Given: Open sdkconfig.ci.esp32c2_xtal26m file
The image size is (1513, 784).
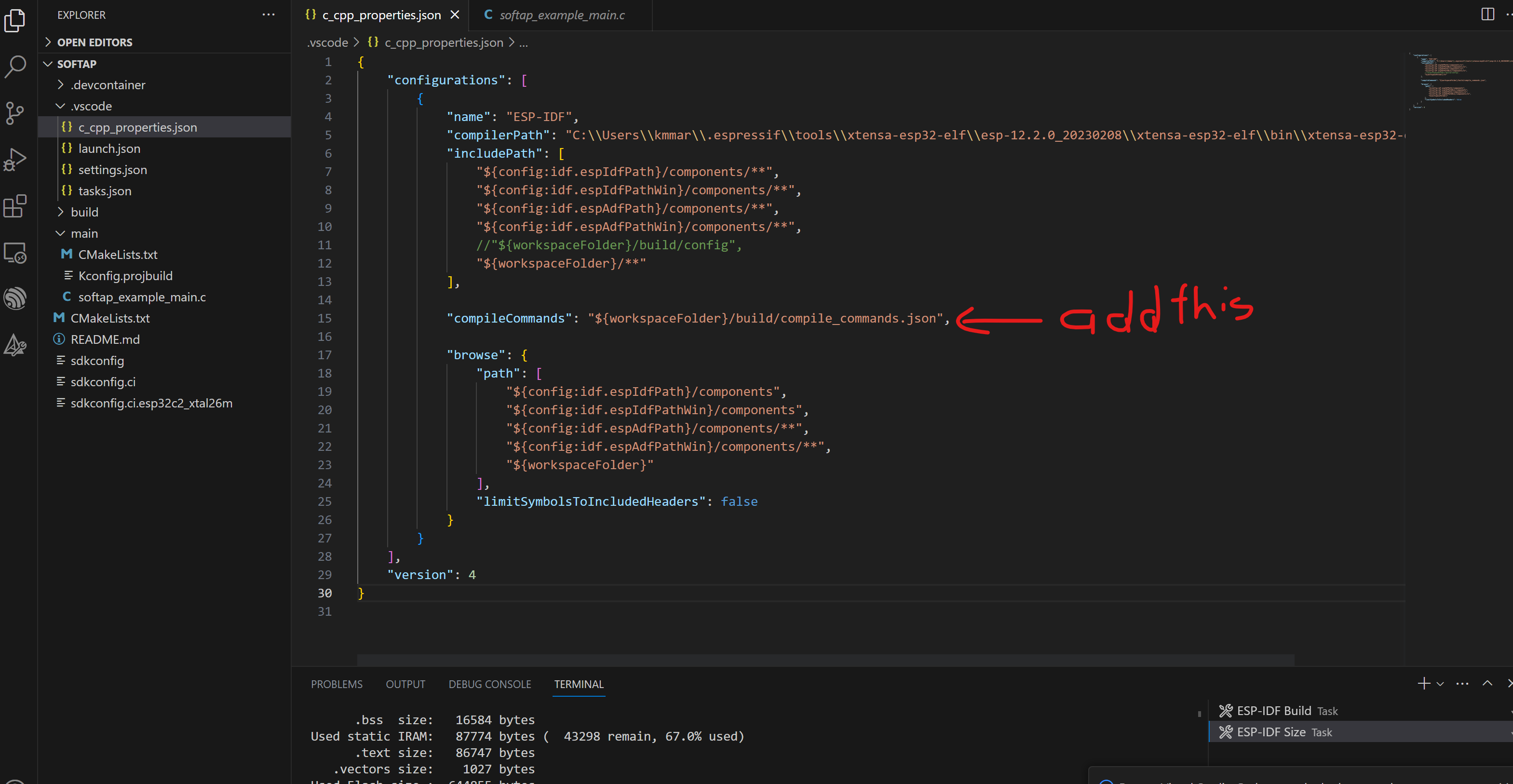Looking at the screenshot, I should 164,403.
